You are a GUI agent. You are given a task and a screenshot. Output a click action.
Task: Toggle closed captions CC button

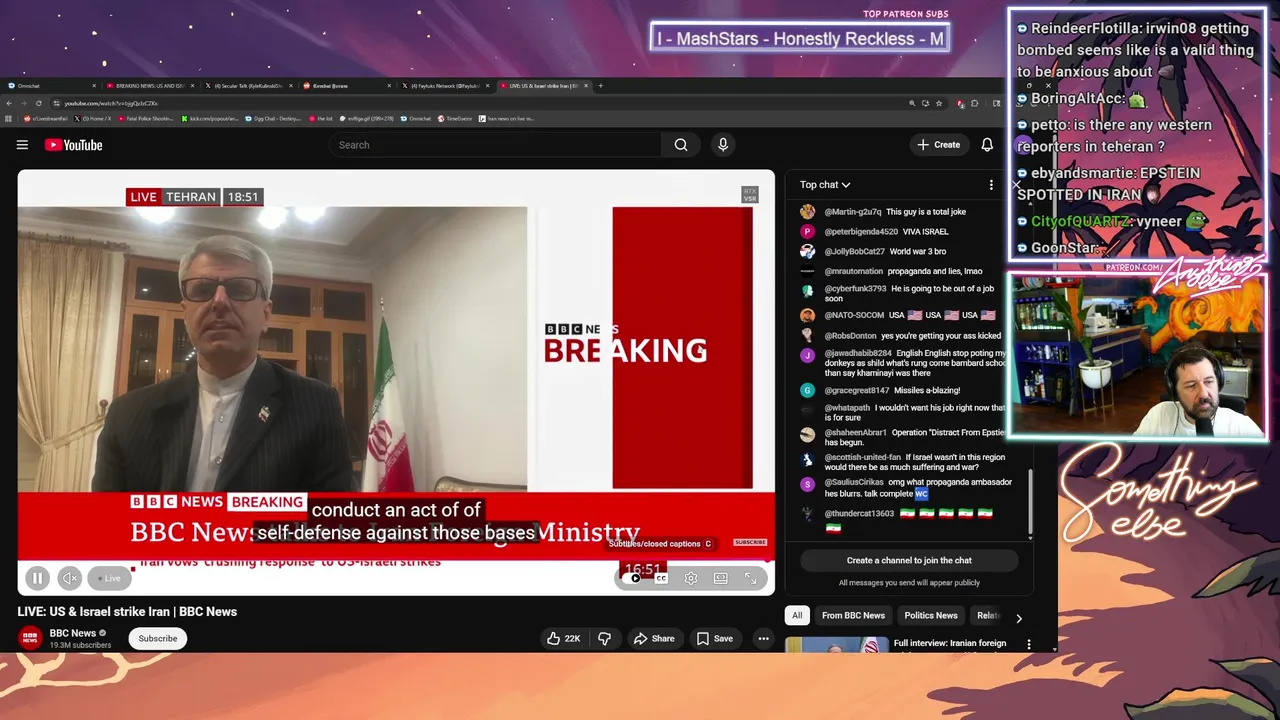point(661,578)
